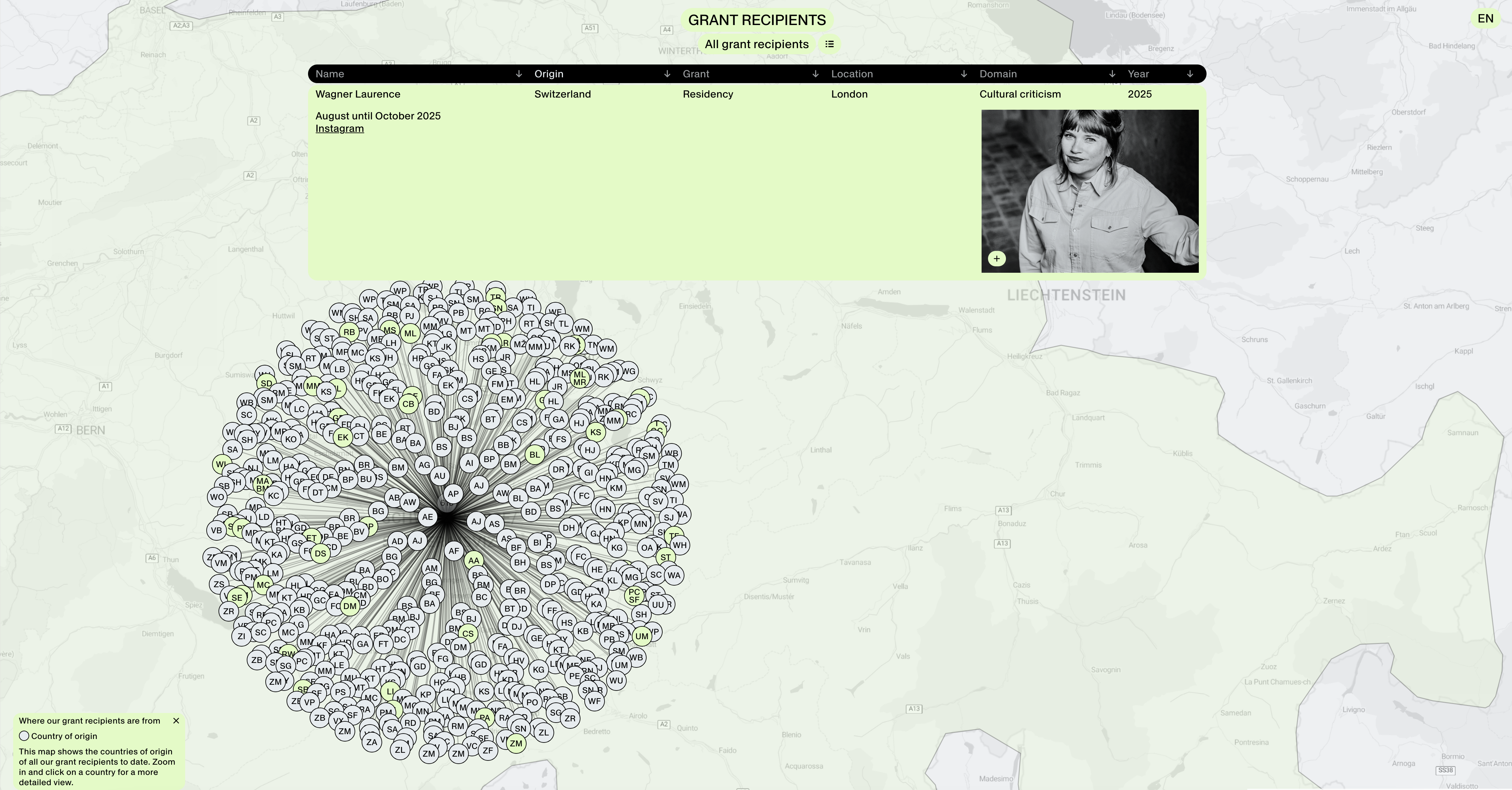Sort by the Origin column arrow
The height and width of the screenshot is (790, 1512).
(667, 74)
